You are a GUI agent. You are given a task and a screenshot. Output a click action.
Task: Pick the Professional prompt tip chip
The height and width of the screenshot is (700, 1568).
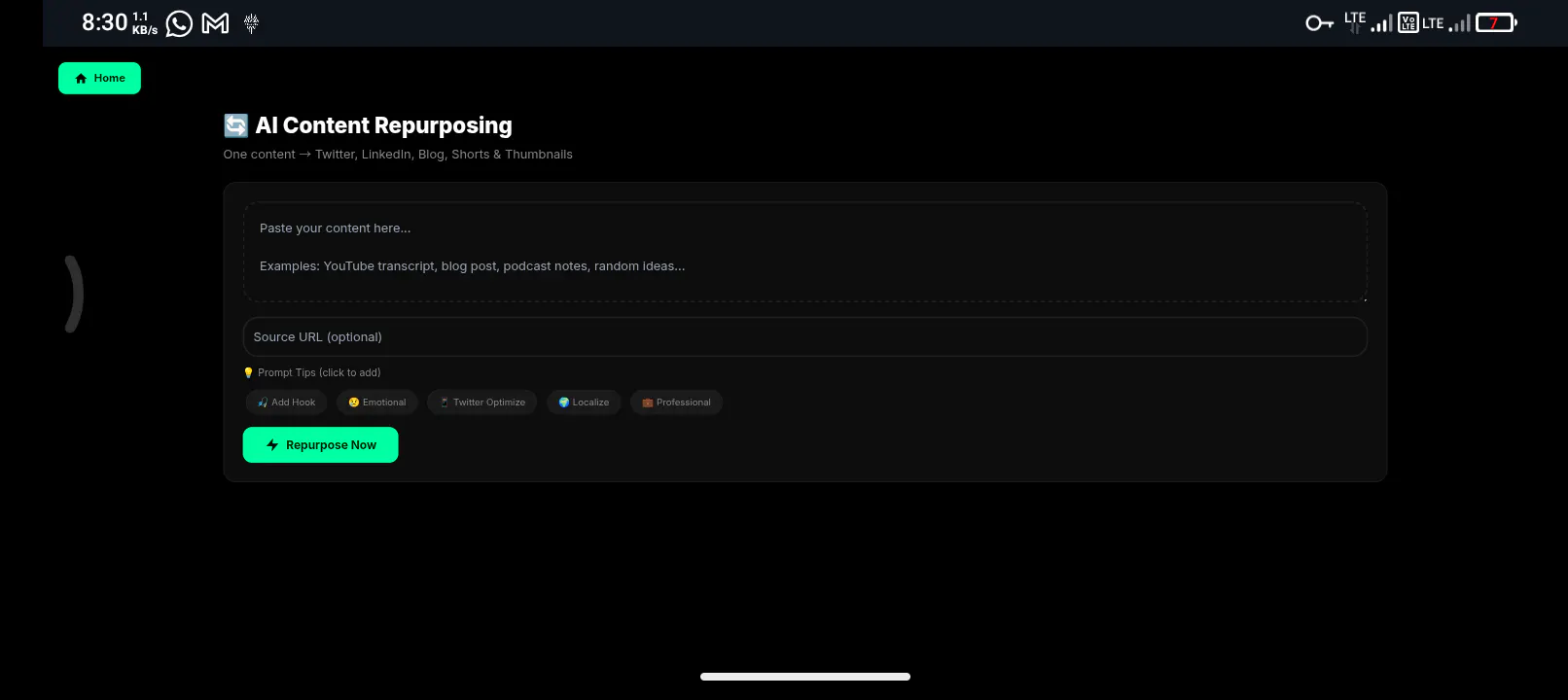click(x=676, y=402)
